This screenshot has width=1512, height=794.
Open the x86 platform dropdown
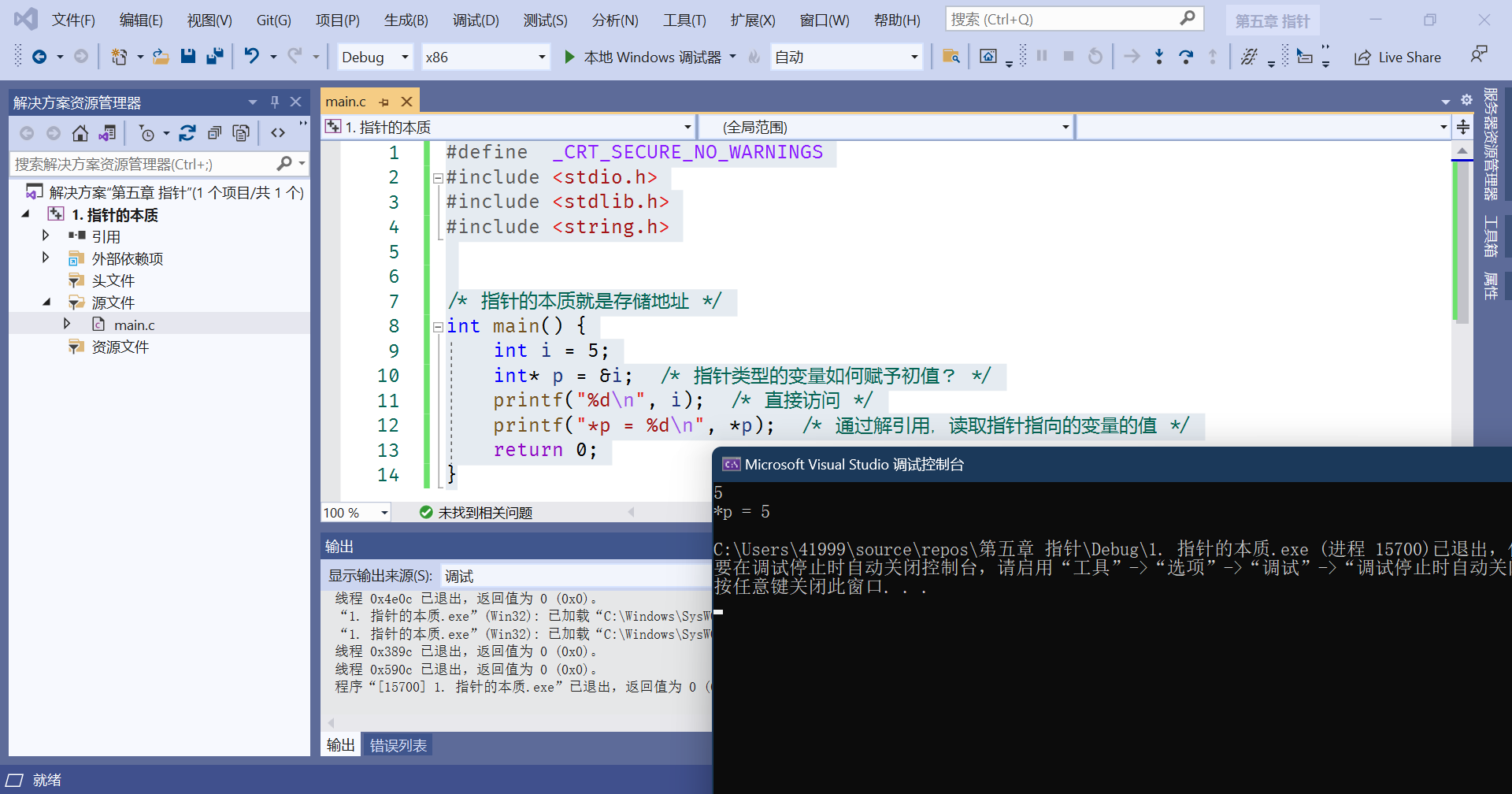pos(485,57)
